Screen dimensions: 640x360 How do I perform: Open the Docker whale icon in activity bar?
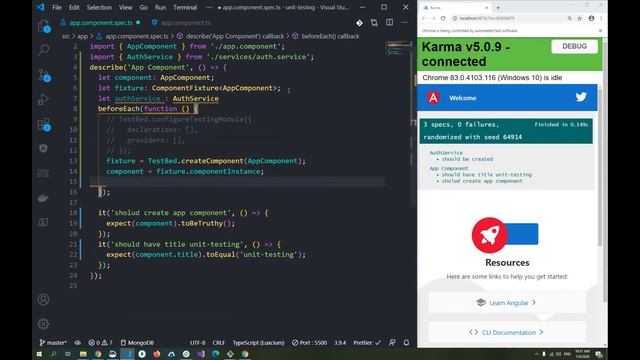coord(43,198)
